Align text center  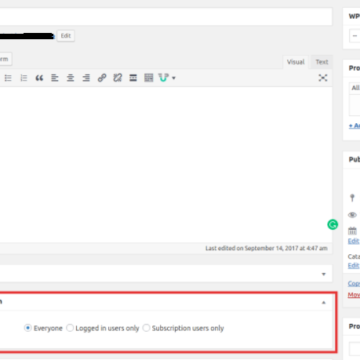70,78
